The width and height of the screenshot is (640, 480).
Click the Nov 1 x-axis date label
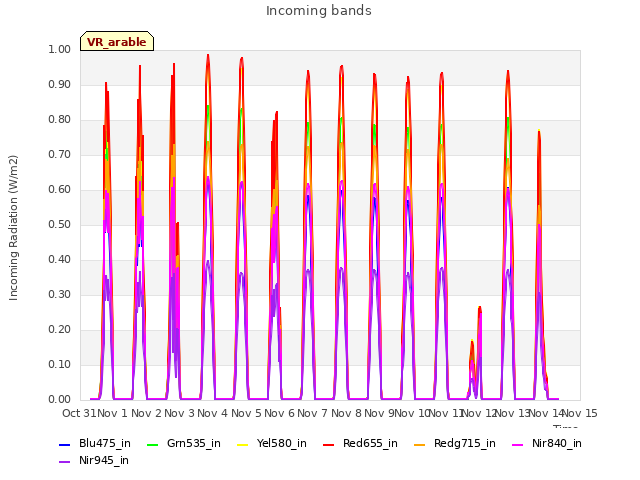pos(112,413)
